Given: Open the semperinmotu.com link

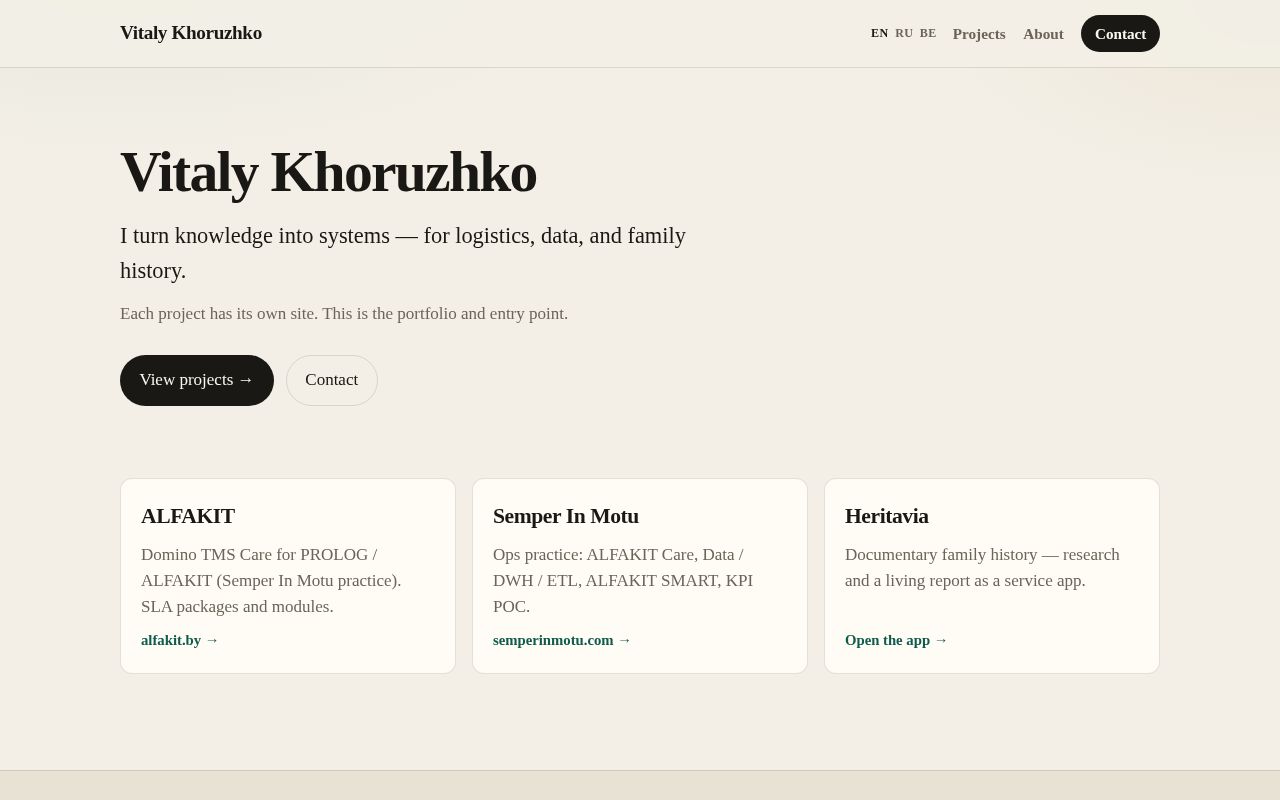Looking at the screenshot, I should click(562, 640).
